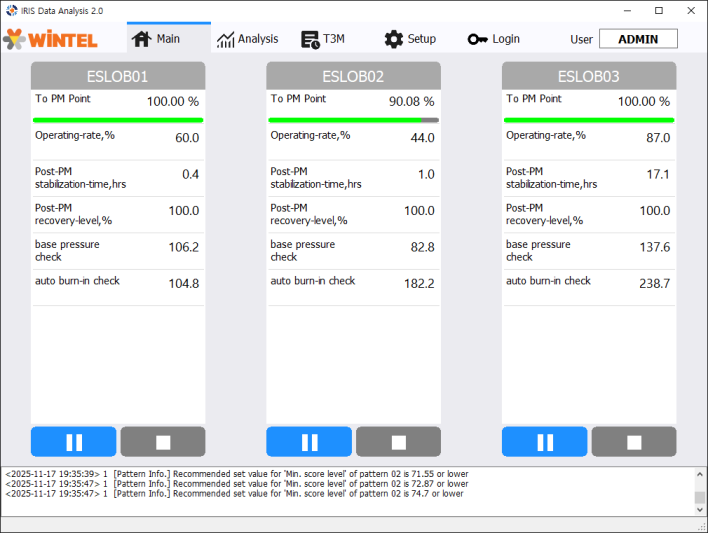
Task: Click ESLOB01 To PM Point value 100.00 %
Action: point(173,101)
